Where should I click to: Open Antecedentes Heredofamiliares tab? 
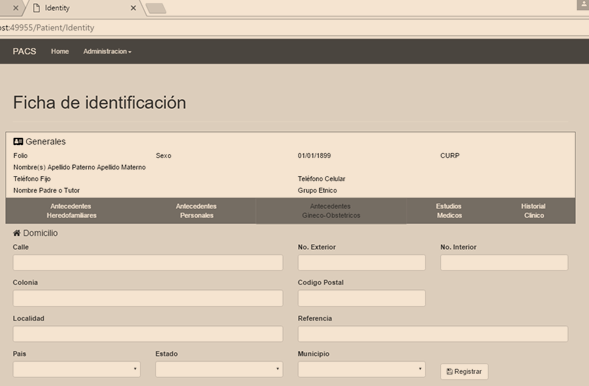(x=71, y=211)
